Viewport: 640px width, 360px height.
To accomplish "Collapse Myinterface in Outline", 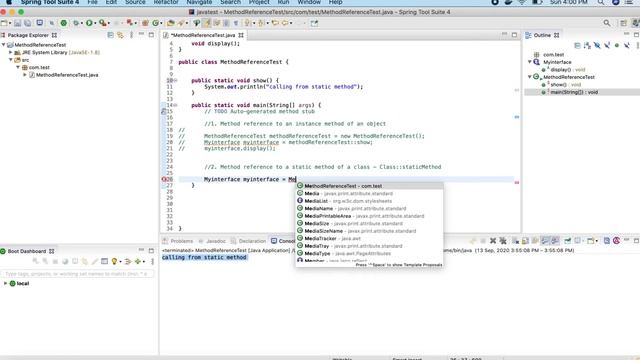I will (530, 62).
